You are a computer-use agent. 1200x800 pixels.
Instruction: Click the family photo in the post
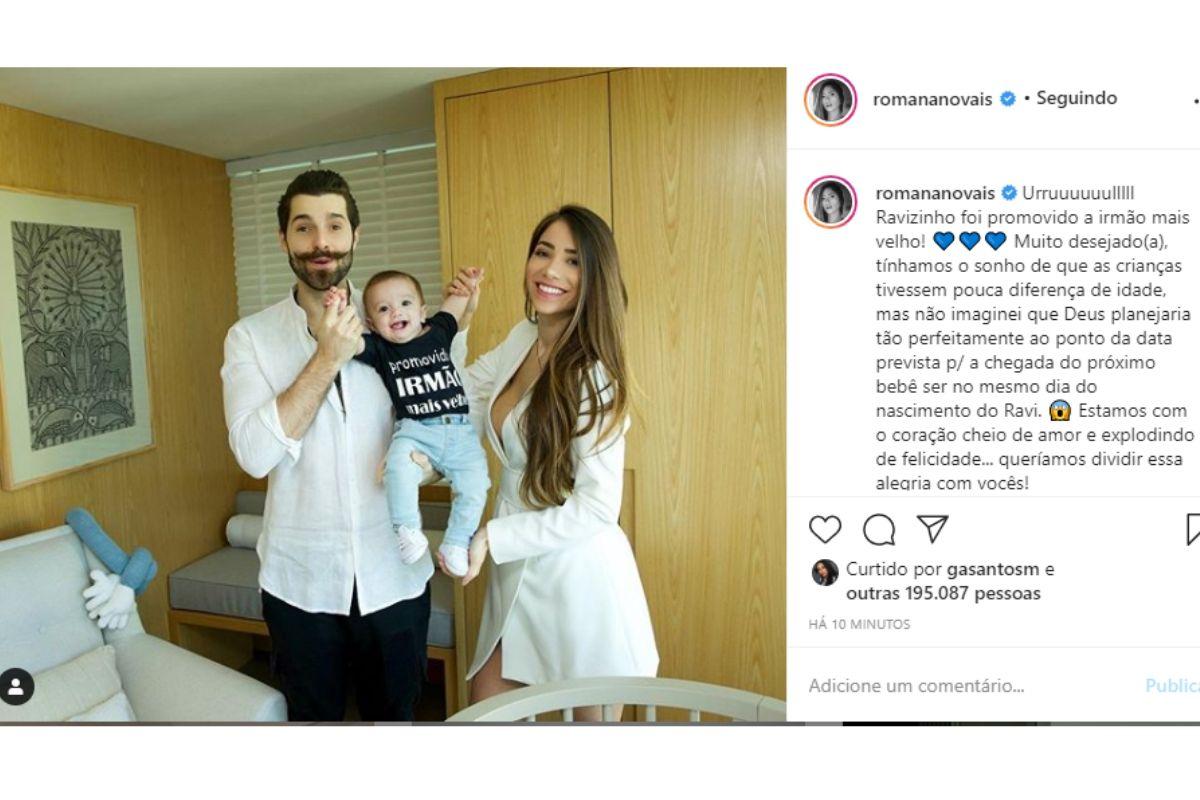[393, 394]
